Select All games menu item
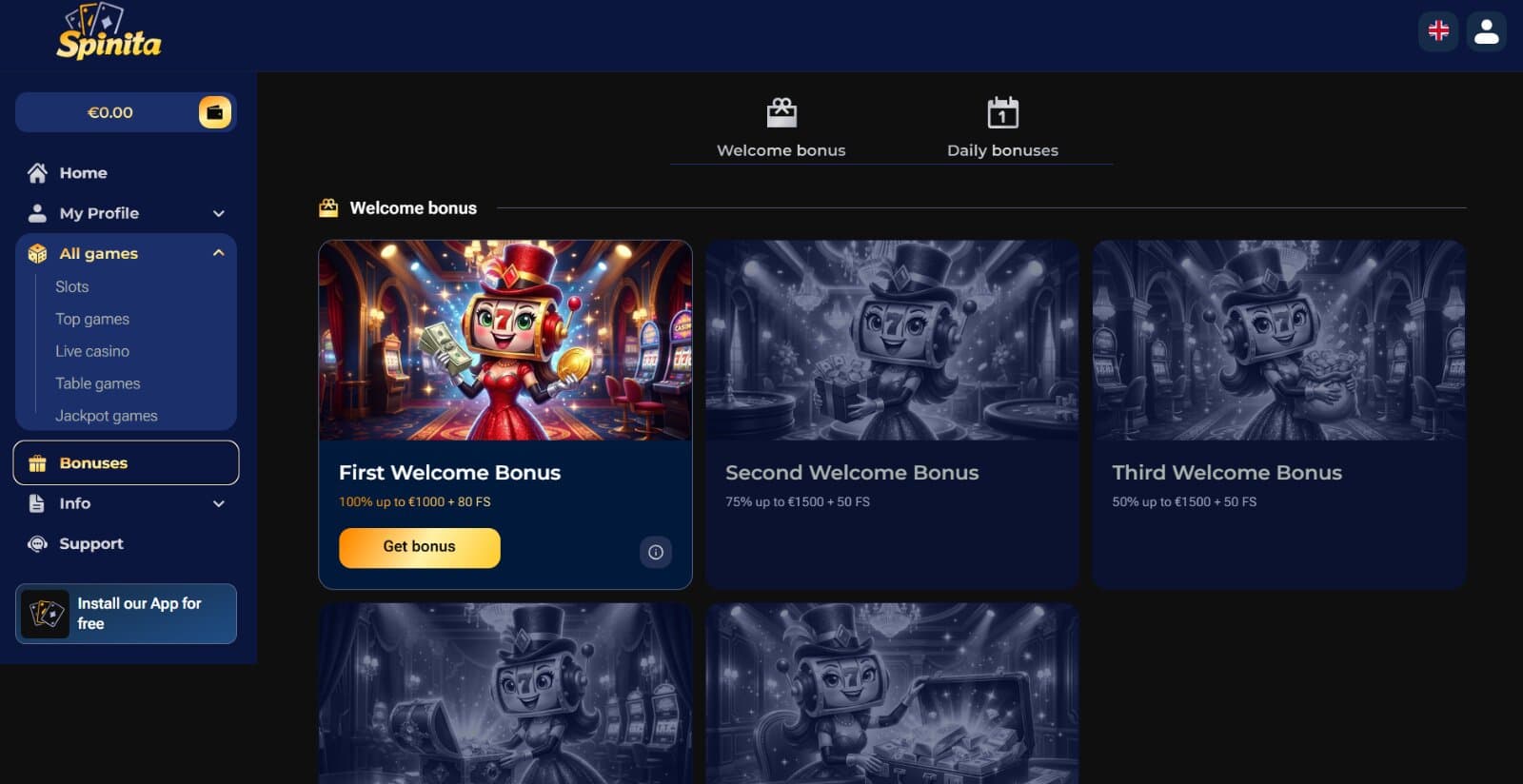The image size is (1523, 784). pyautogui.click(x=126, y=253)
